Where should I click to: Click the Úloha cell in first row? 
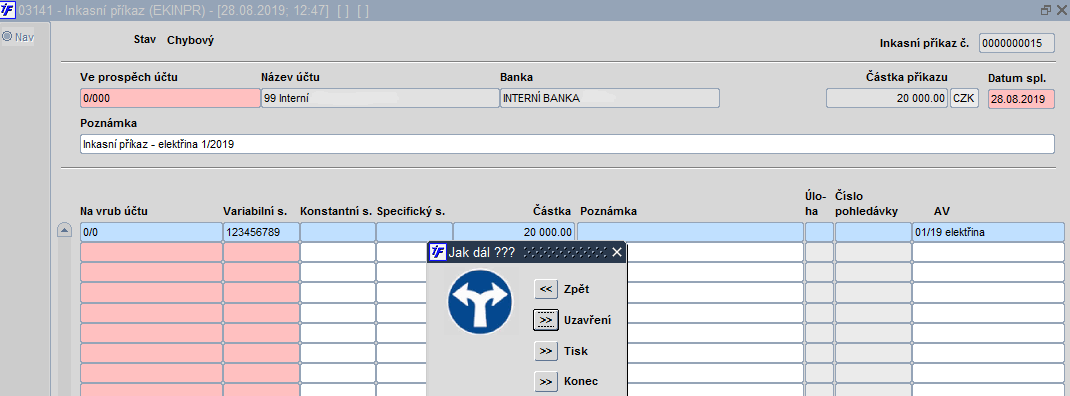point(819,232)
